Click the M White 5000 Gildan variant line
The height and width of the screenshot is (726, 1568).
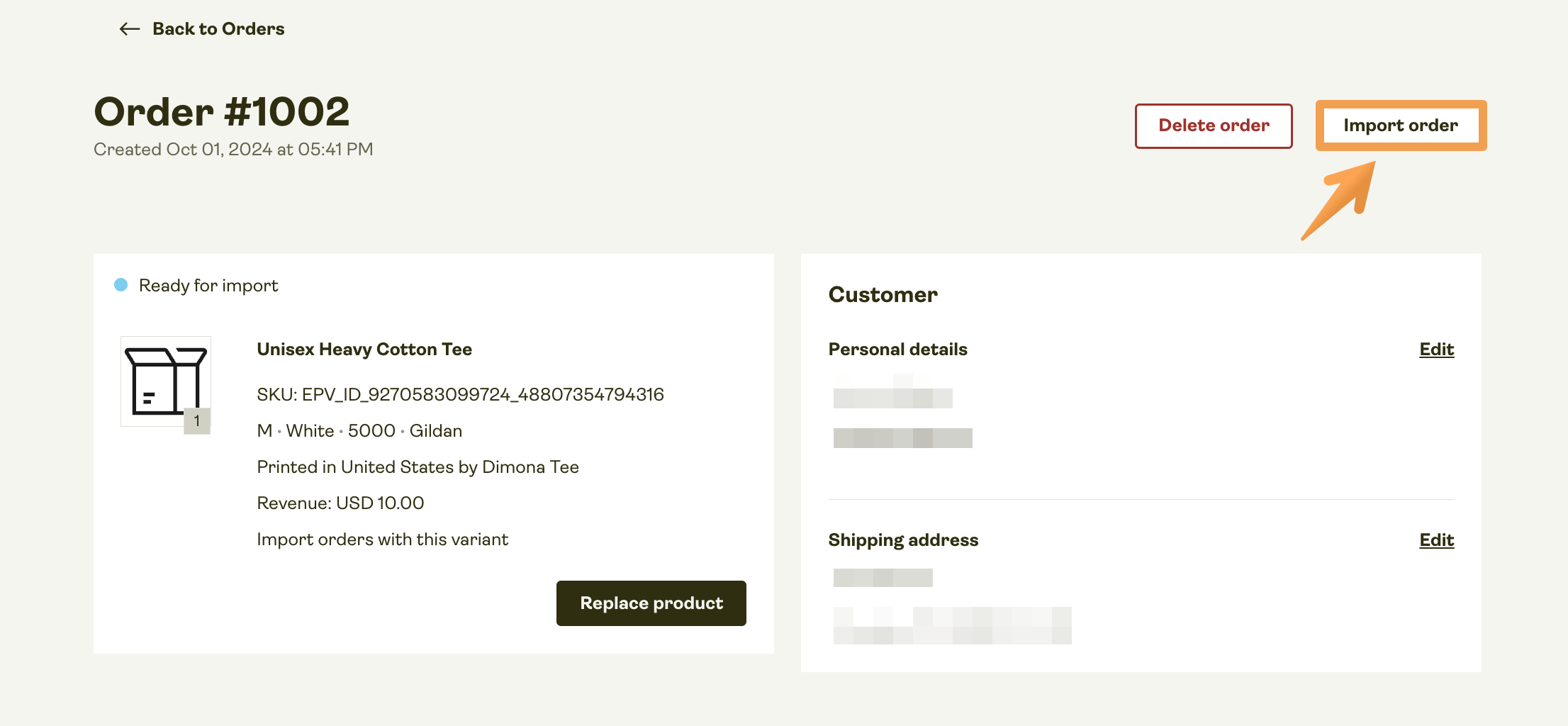359,431
